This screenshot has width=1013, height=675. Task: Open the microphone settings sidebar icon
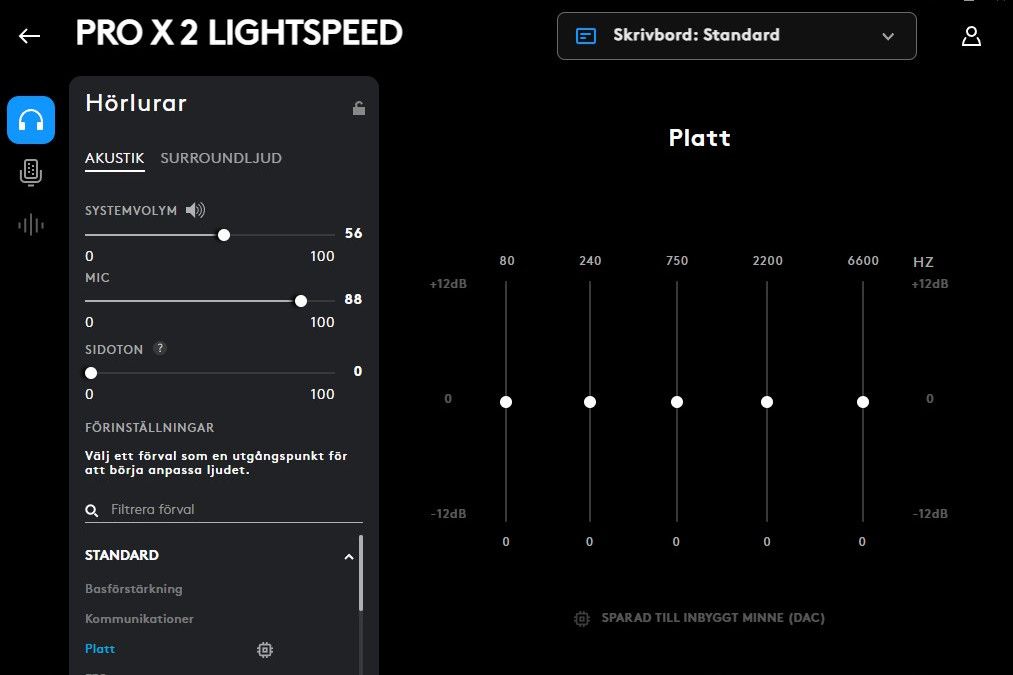pos(31,172)
